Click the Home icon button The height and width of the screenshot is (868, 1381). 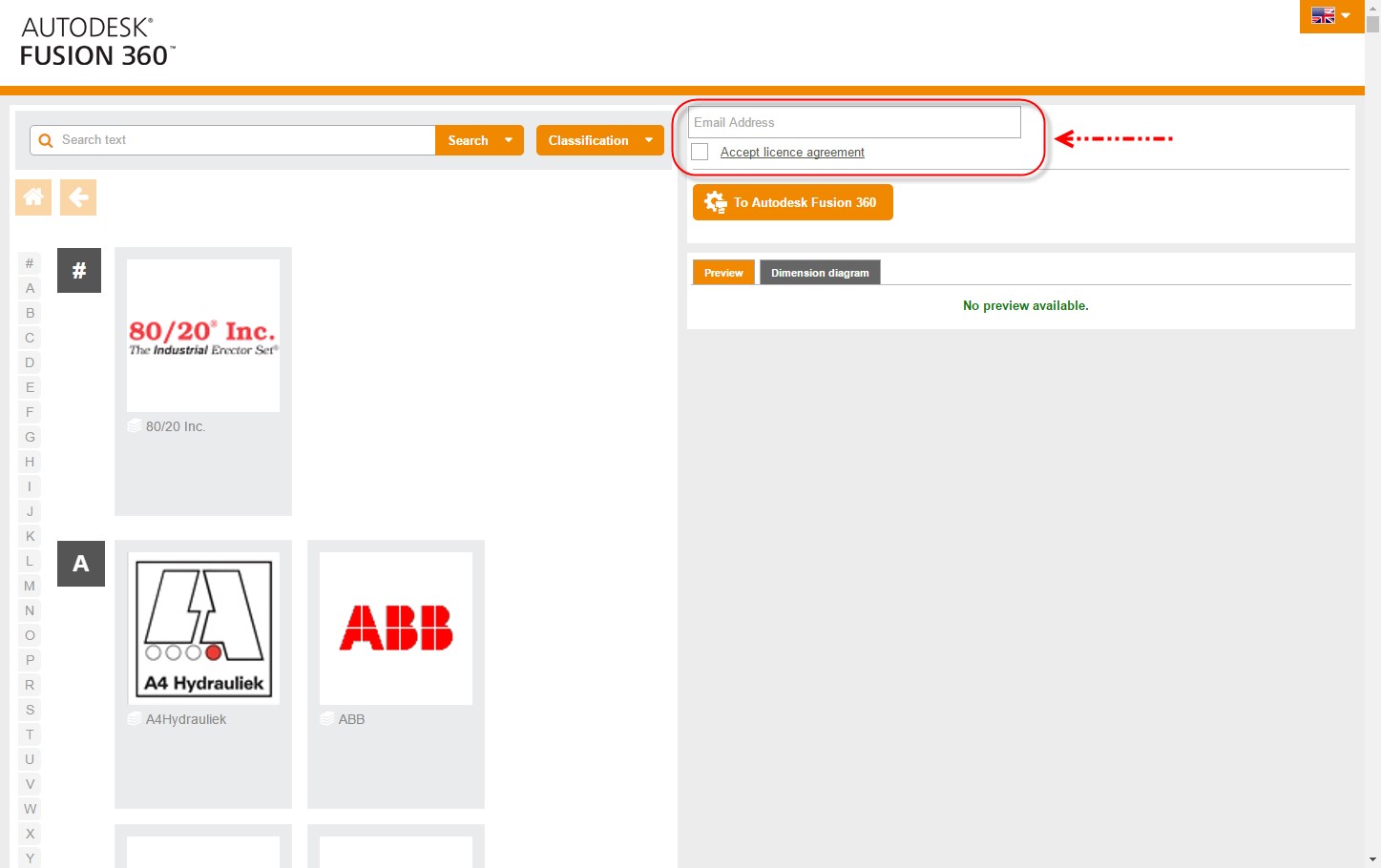pyautogui.click(x=33, y=197)
